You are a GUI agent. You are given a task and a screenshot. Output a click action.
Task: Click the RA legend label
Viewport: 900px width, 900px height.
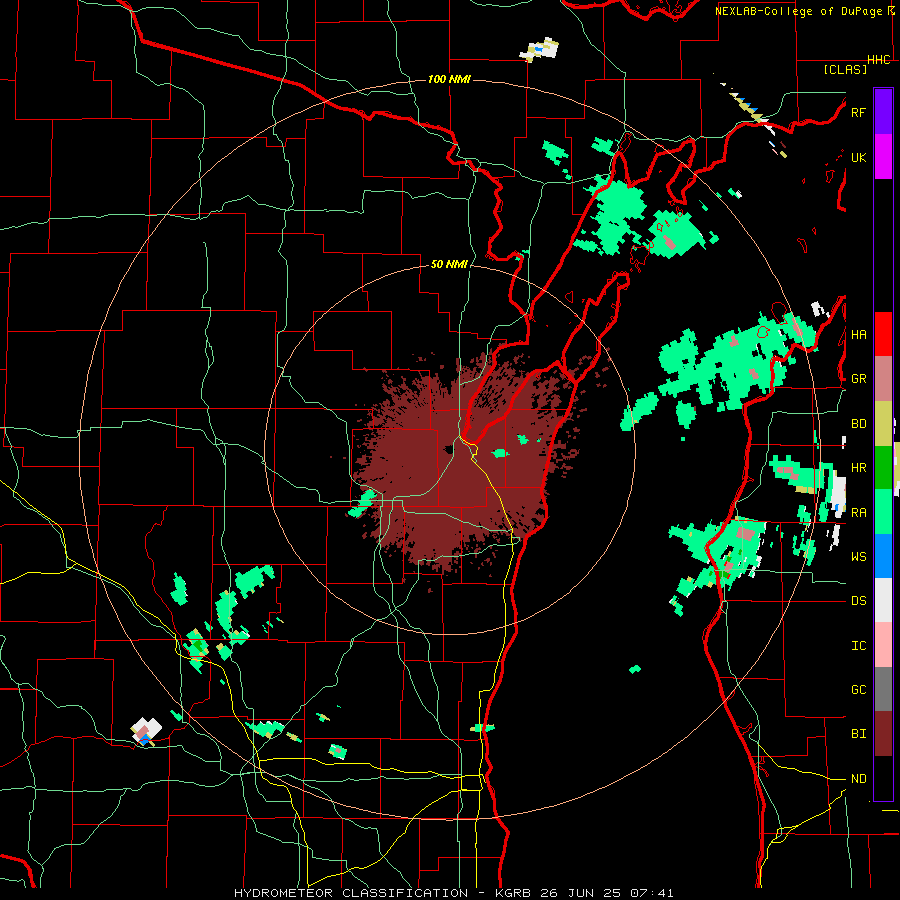[859, 513]
